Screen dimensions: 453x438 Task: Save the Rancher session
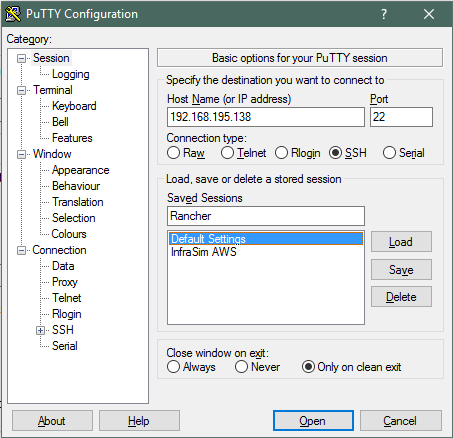pyautogui.click(x=401, y=269)
